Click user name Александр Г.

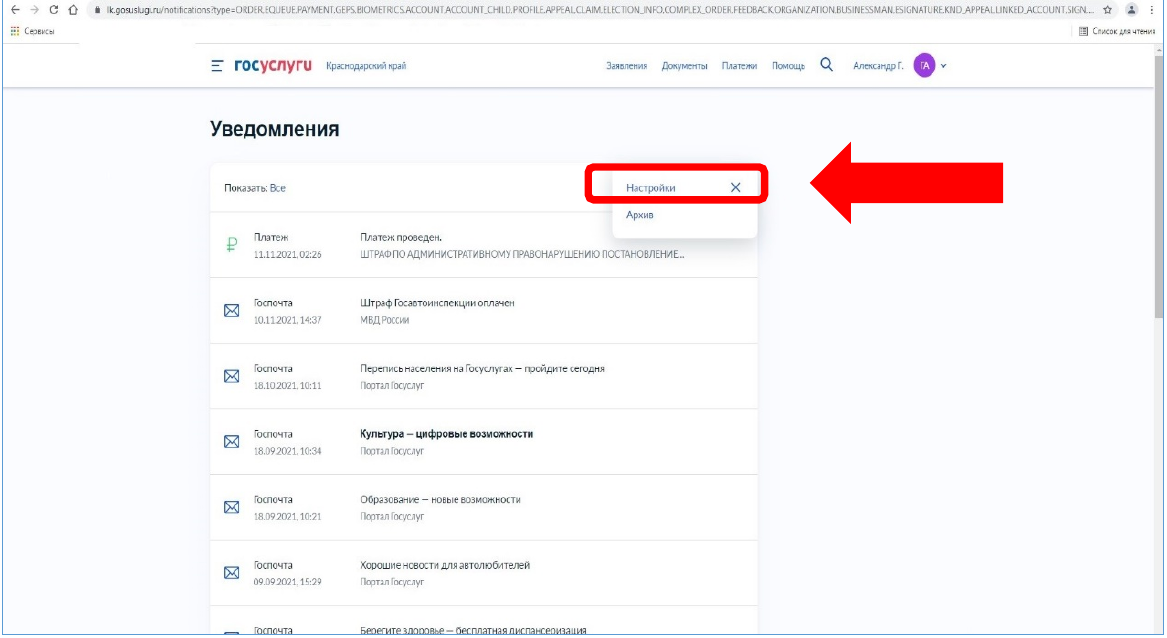pos(877,66)
